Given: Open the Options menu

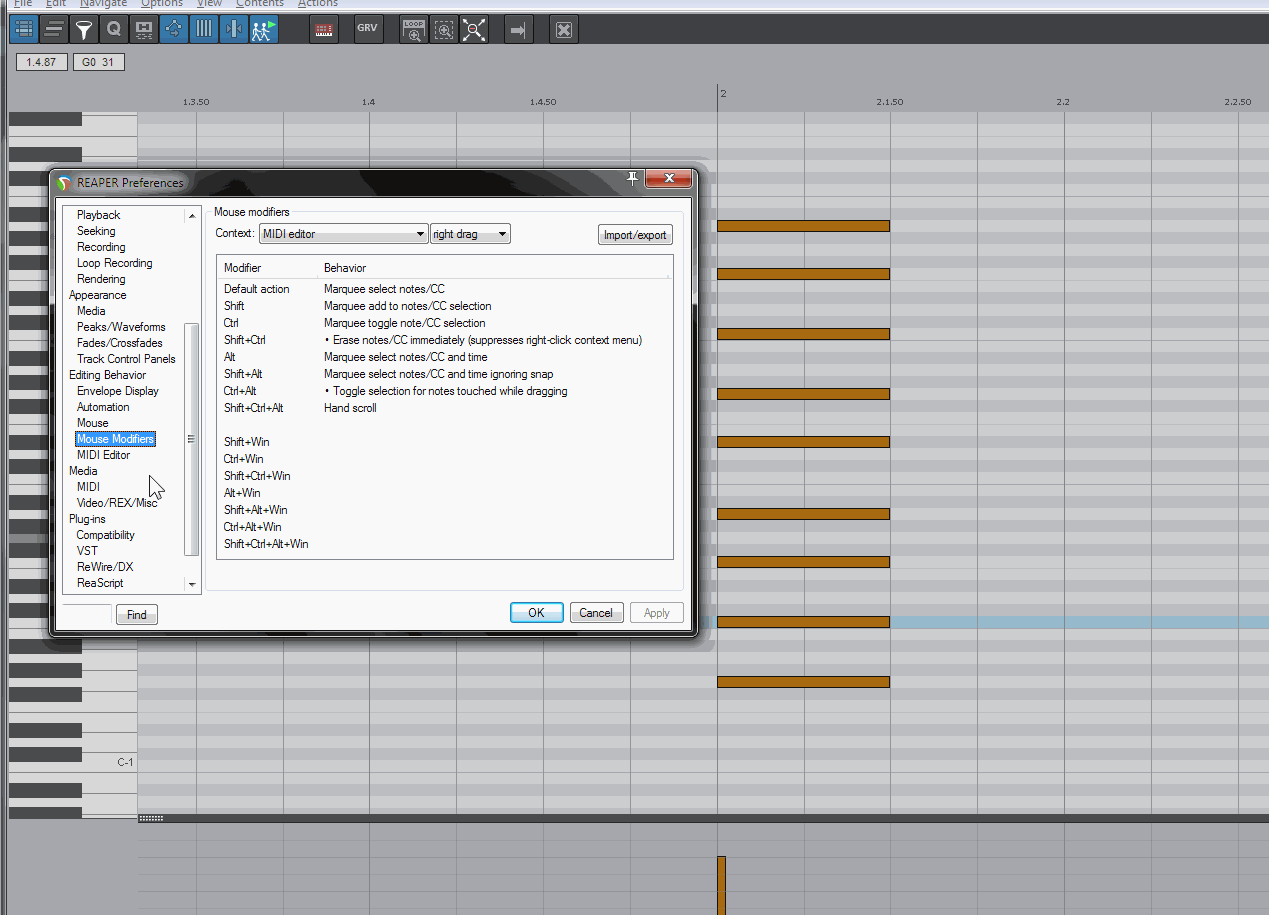Looking at the screenshot, I should (161, 4).
